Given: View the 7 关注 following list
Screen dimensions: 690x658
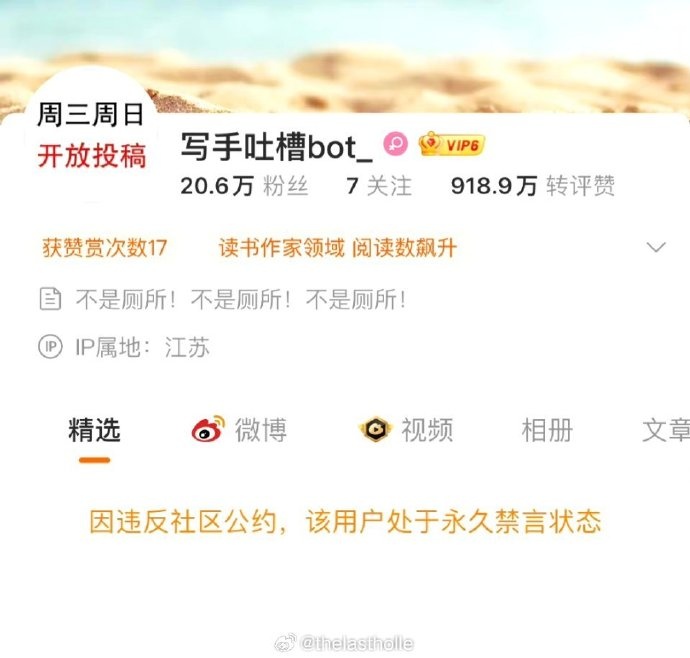Looking at the screenshot, I should coord(379,186).
